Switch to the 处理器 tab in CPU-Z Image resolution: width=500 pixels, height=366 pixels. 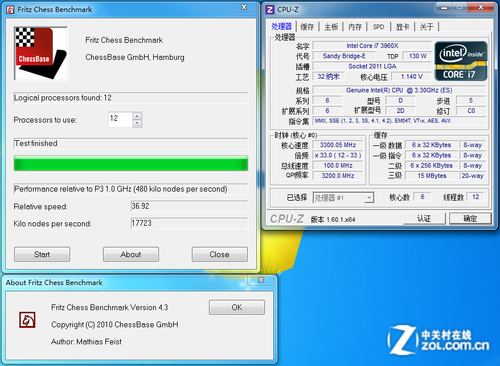point(282,26)
